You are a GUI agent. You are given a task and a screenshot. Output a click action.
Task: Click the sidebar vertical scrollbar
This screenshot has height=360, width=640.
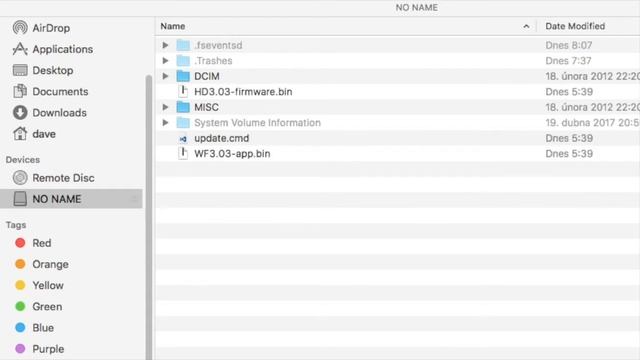point(149,216)
